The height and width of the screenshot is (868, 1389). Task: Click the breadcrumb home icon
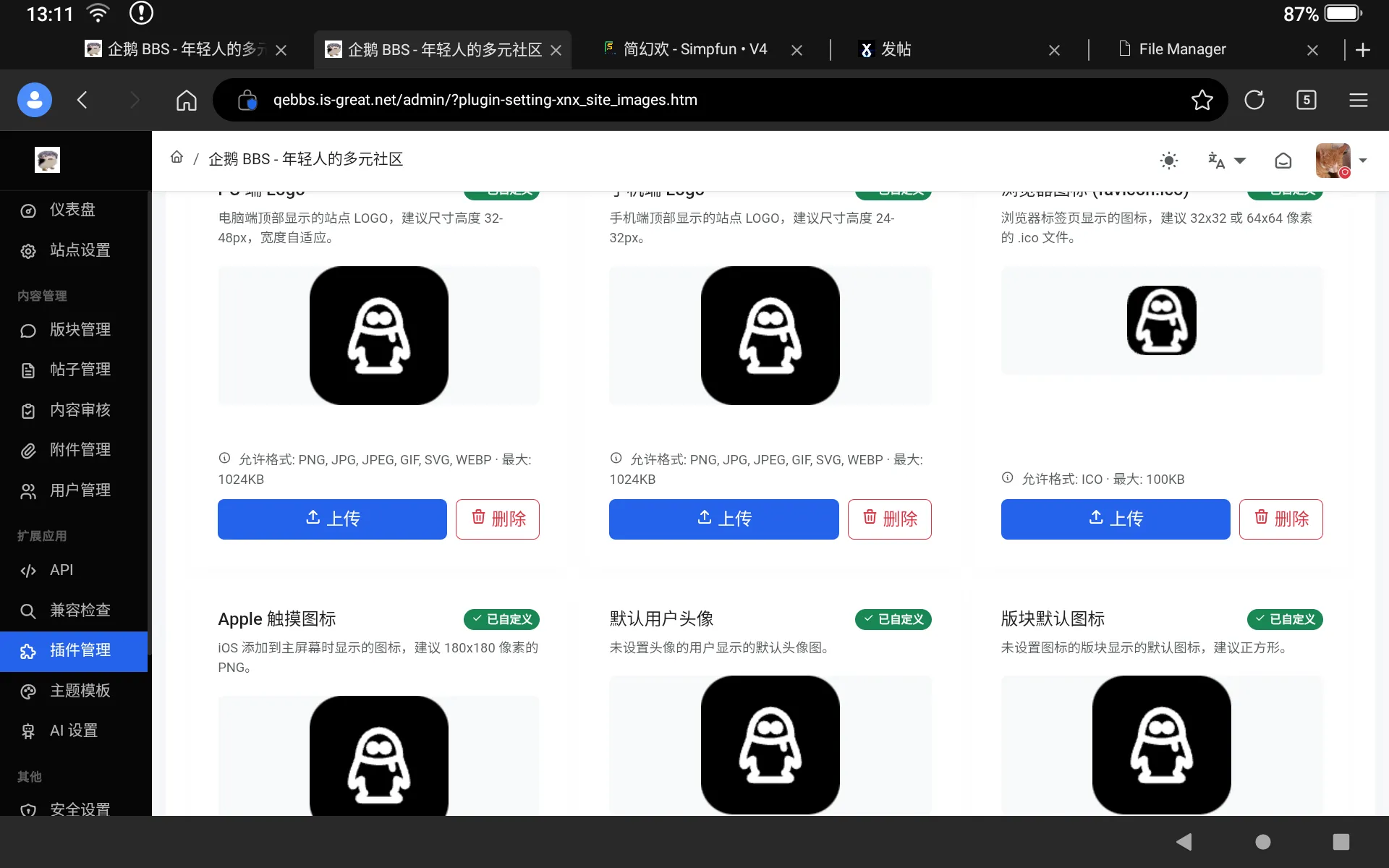point(177,158)
